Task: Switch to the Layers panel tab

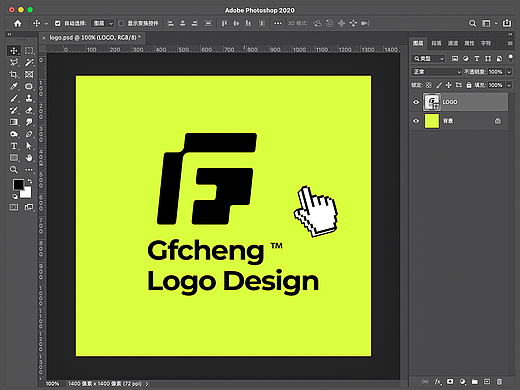Action: coord(418,43)
